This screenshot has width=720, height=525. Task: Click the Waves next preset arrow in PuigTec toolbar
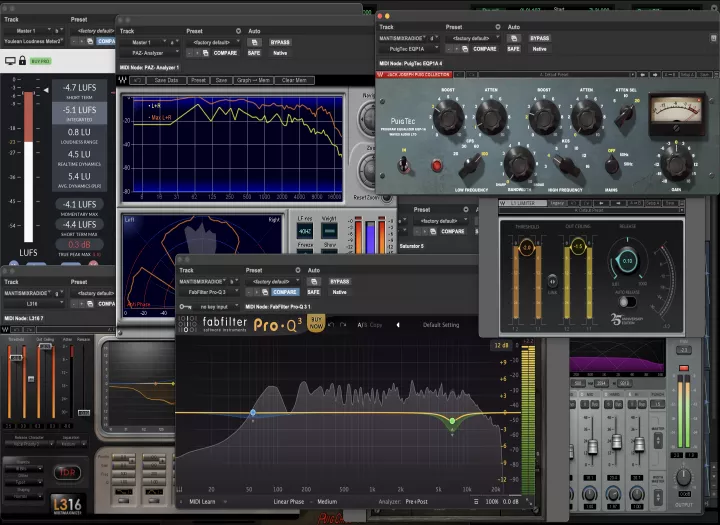pos(654,74)
